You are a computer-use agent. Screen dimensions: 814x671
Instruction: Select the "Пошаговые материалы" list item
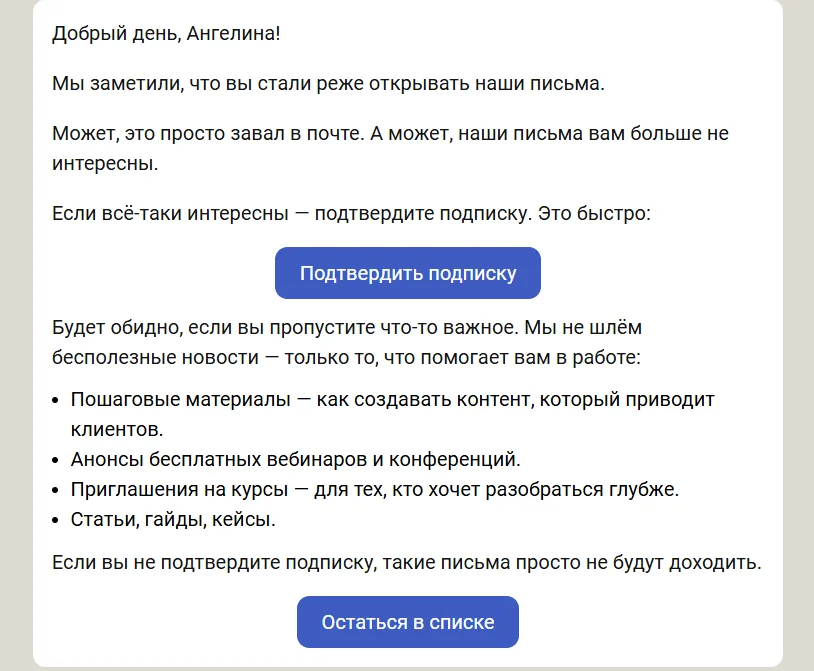392,400
